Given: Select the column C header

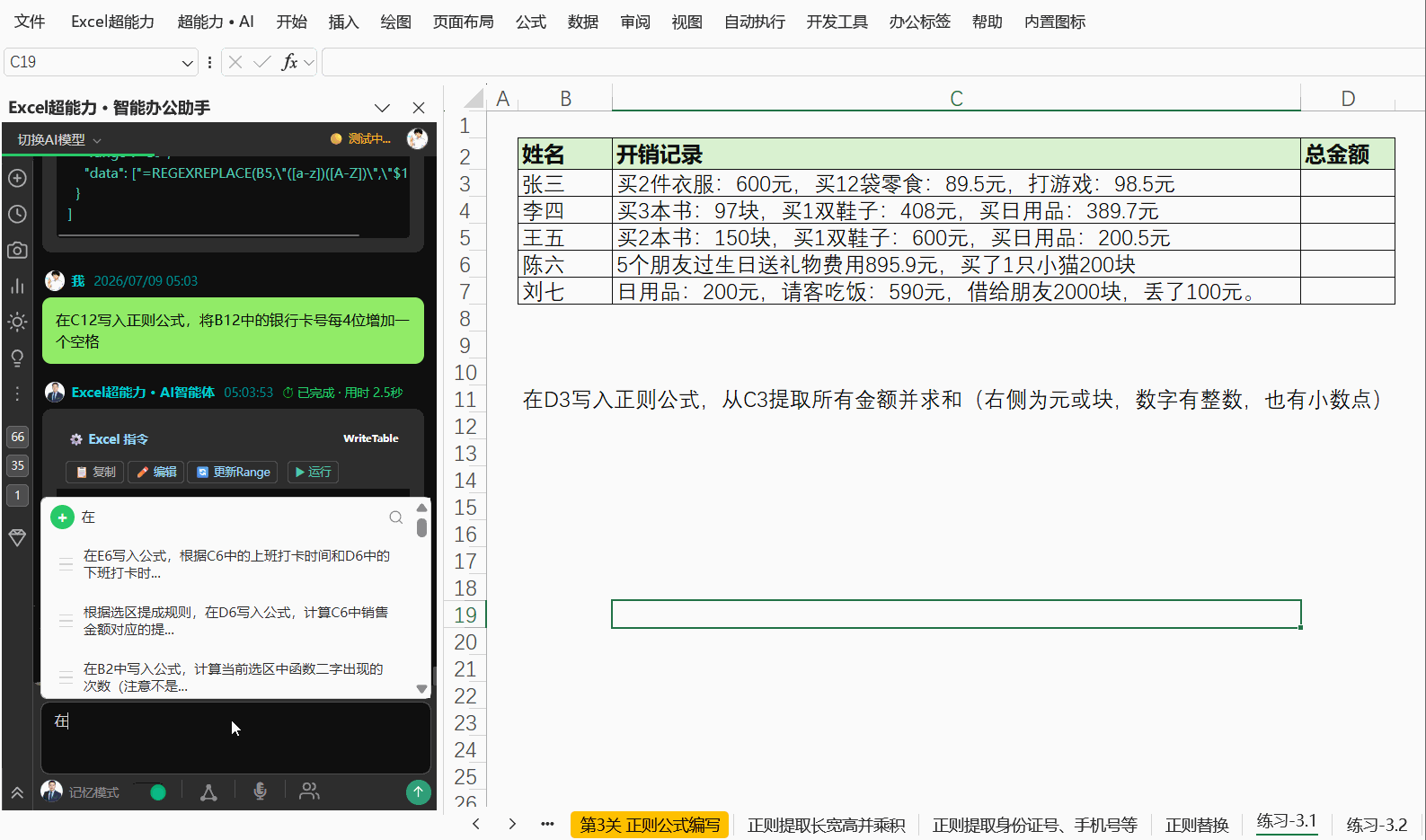Looking at the screenshot, I should pos(956,98).
